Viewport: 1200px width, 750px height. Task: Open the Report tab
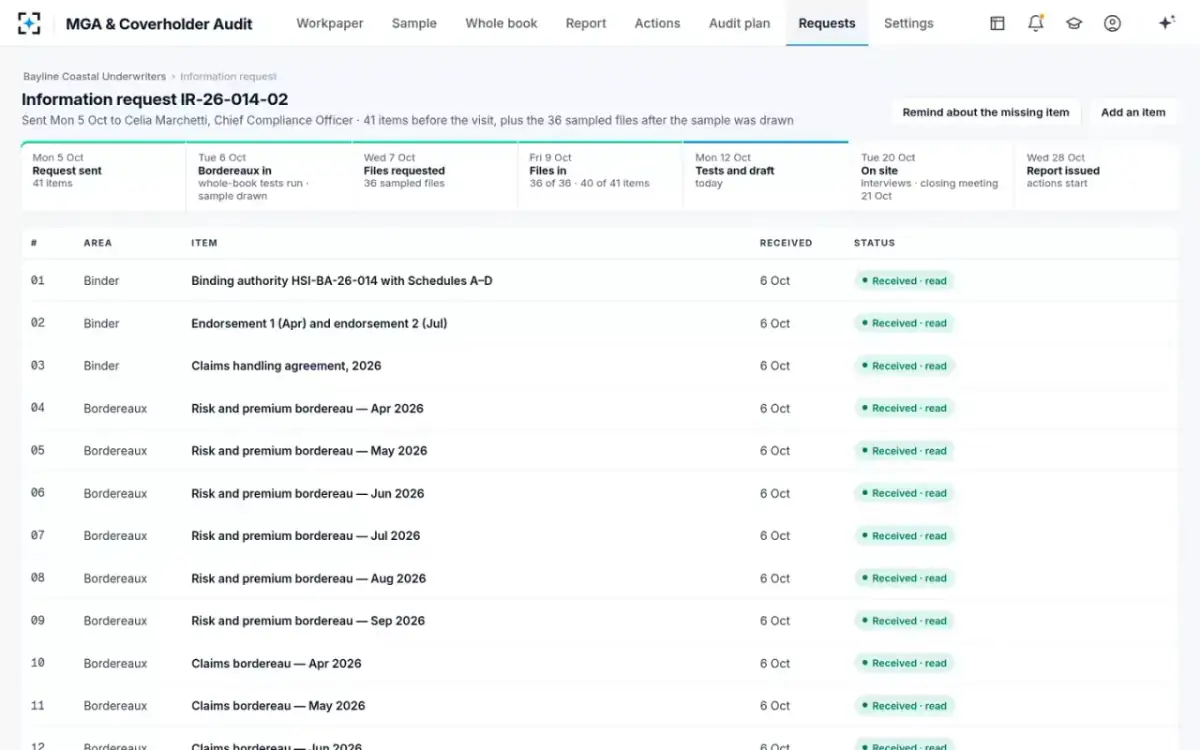[586, 23]
